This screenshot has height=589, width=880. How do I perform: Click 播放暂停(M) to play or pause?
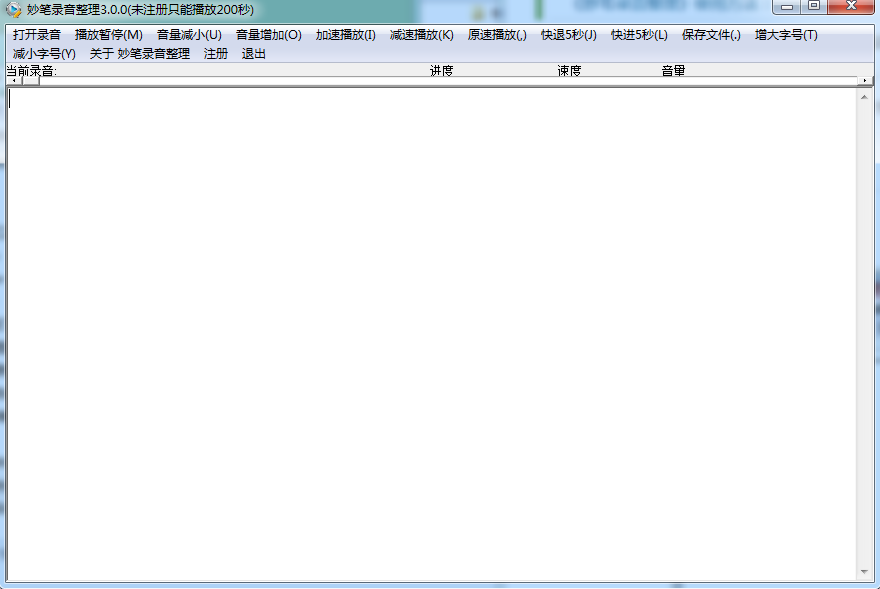[x=108, y=35]
